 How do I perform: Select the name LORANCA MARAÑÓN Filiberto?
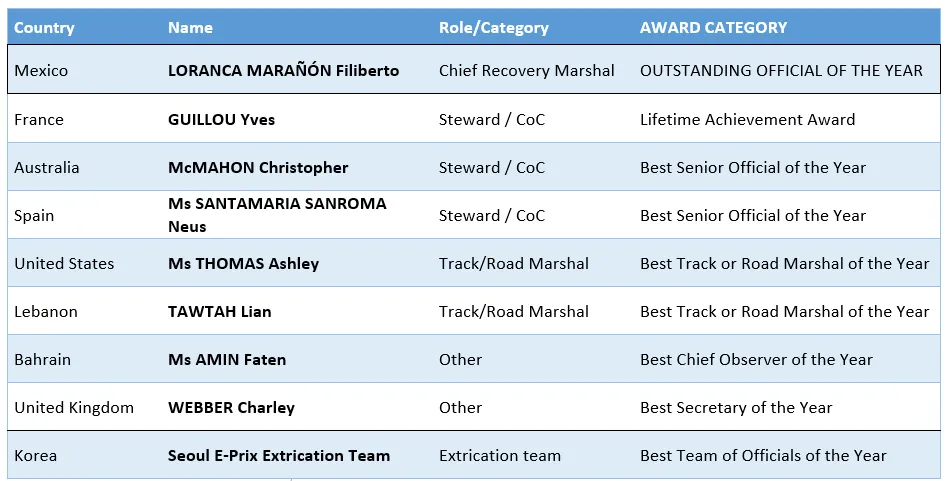tap(283, 71)
